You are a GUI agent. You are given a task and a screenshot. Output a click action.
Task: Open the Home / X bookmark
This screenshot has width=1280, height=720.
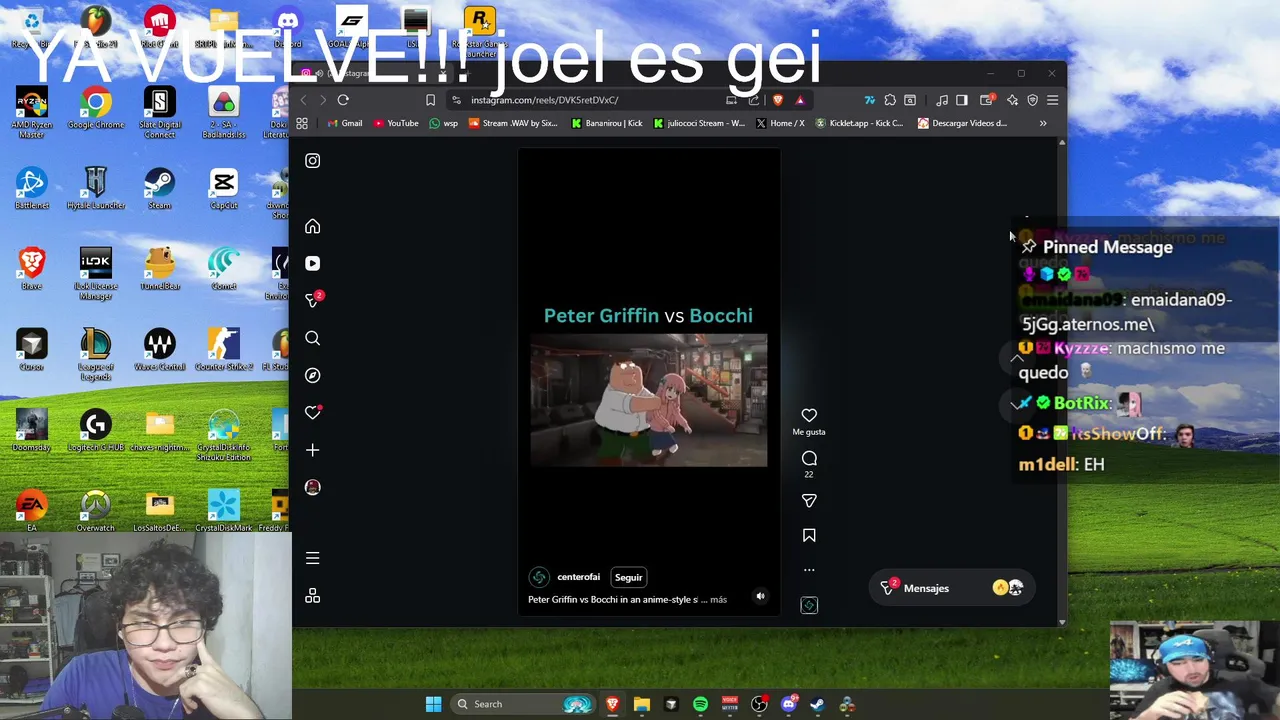780,123
